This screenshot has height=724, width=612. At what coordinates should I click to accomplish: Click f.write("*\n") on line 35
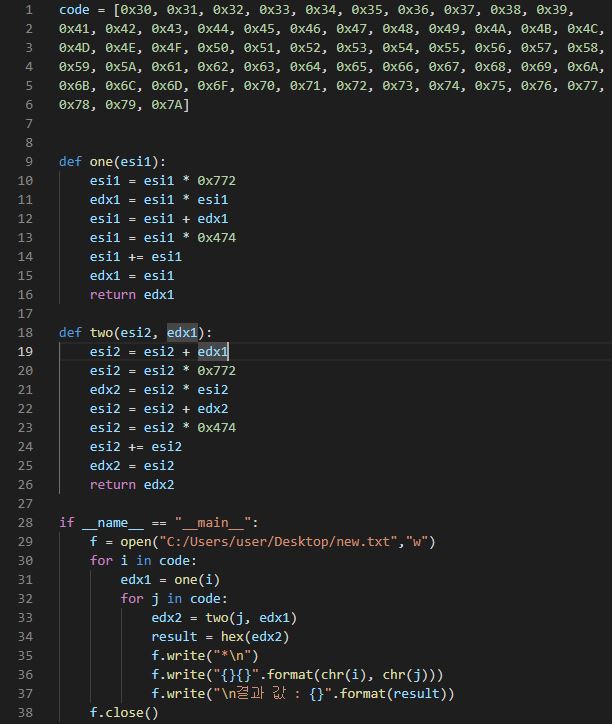[x=205, y=656]
